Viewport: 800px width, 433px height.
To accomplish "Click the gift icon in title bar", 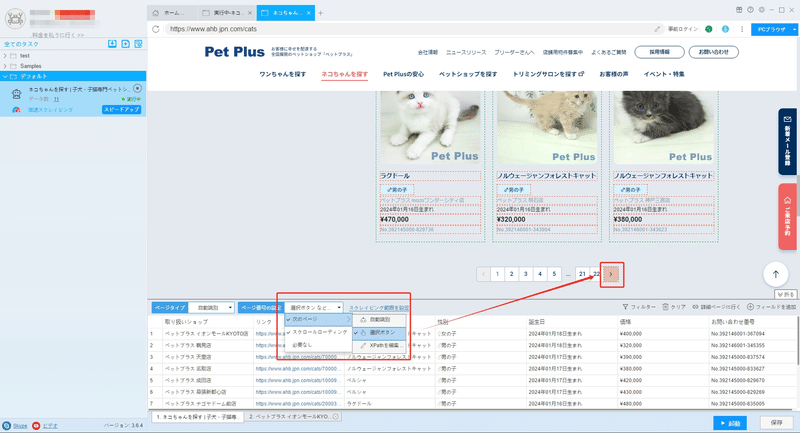I will 739,10.
